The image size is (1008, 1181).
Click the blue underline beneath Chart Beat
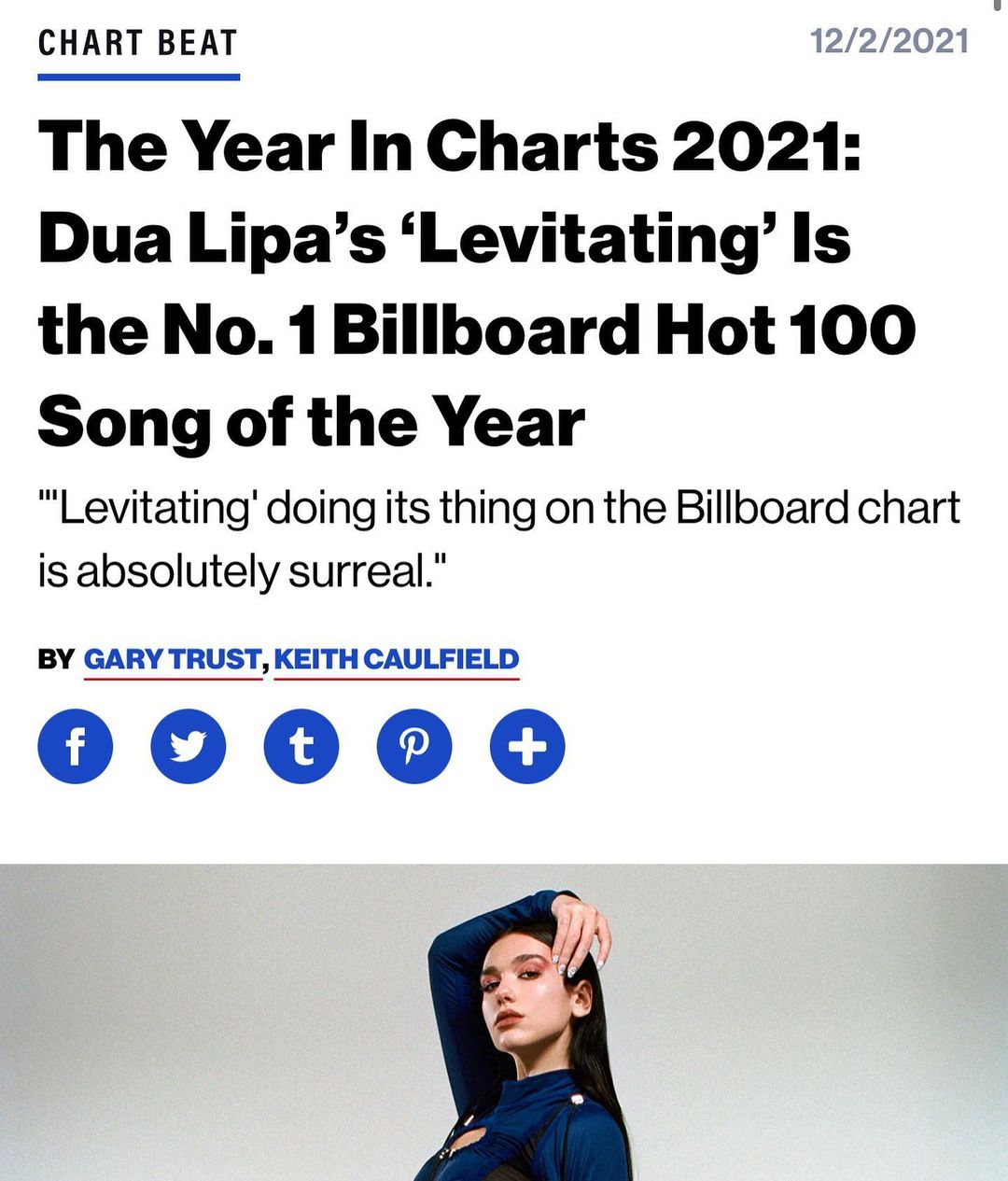(x=139, y=77)
